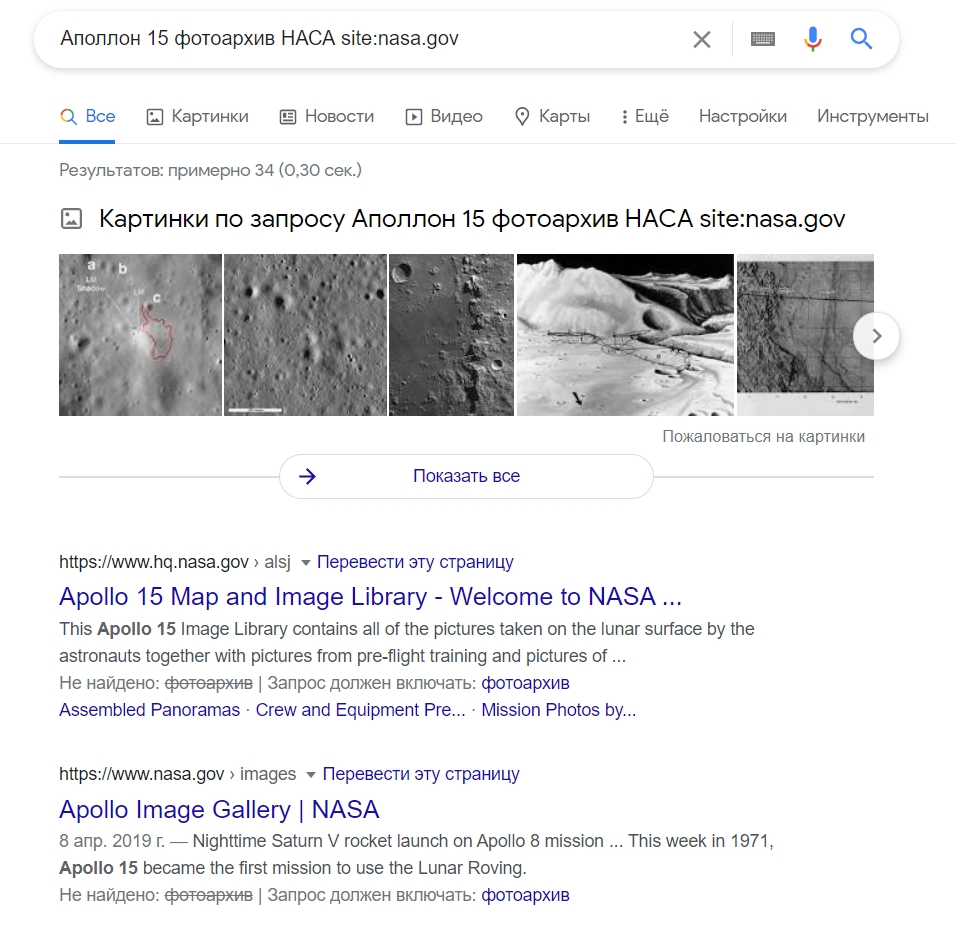956x949 pixels.
Task: Open Настройки menu
Action: (743, 116)
